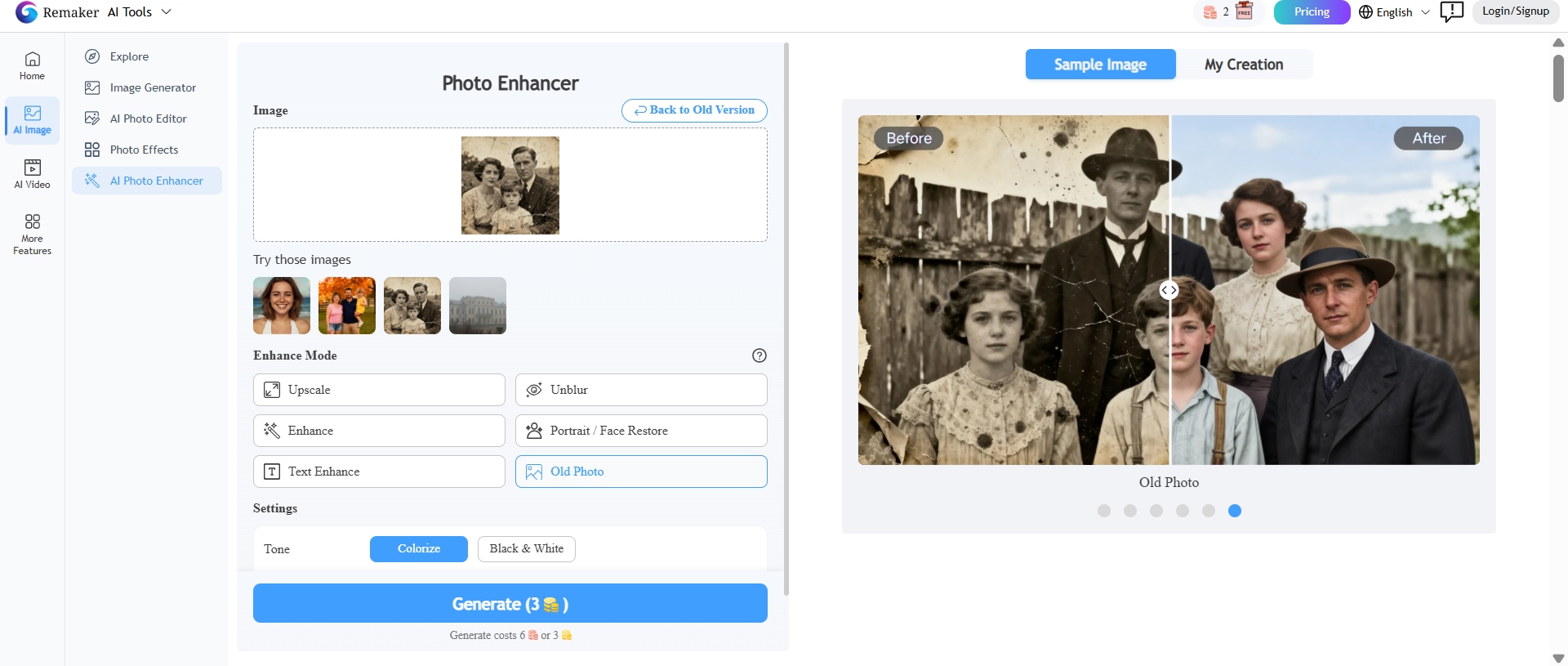Click page scrollbar down arrow
The image size is (1568, 666).
click(x=1558, y=658)
